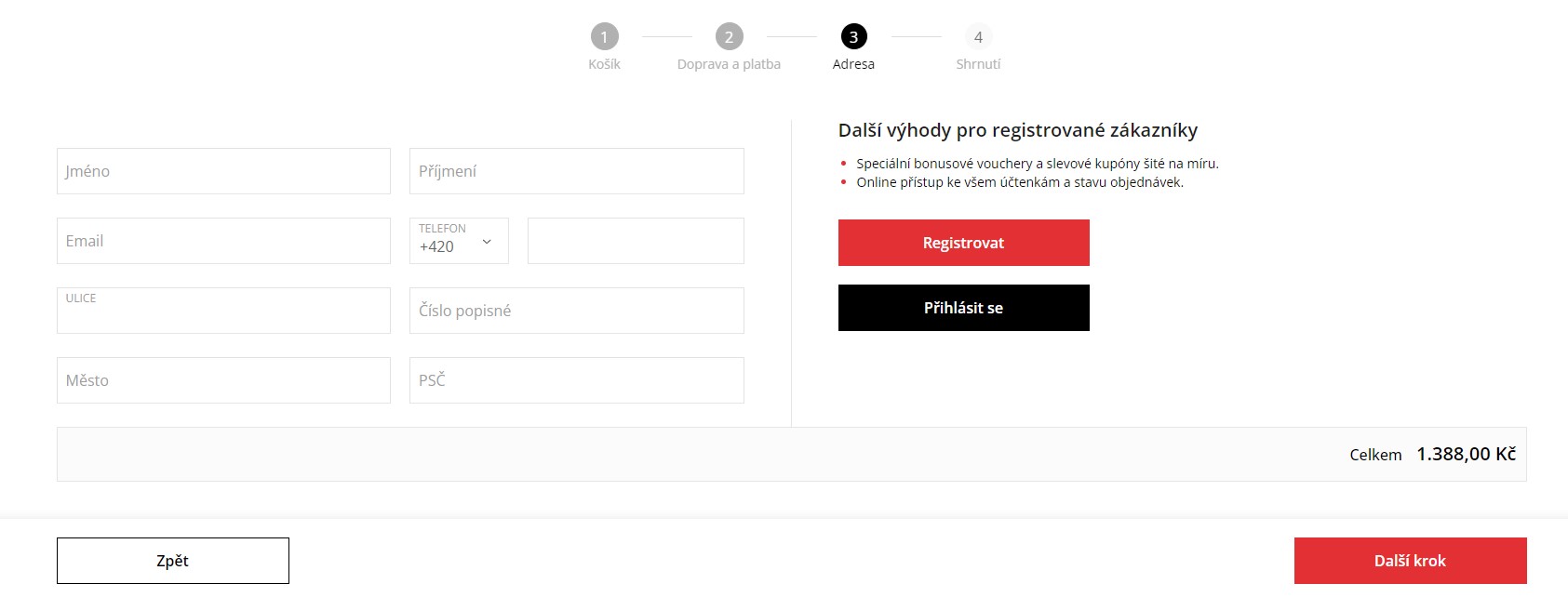
Task: Focus the Ulice street field
Action: 223,312
